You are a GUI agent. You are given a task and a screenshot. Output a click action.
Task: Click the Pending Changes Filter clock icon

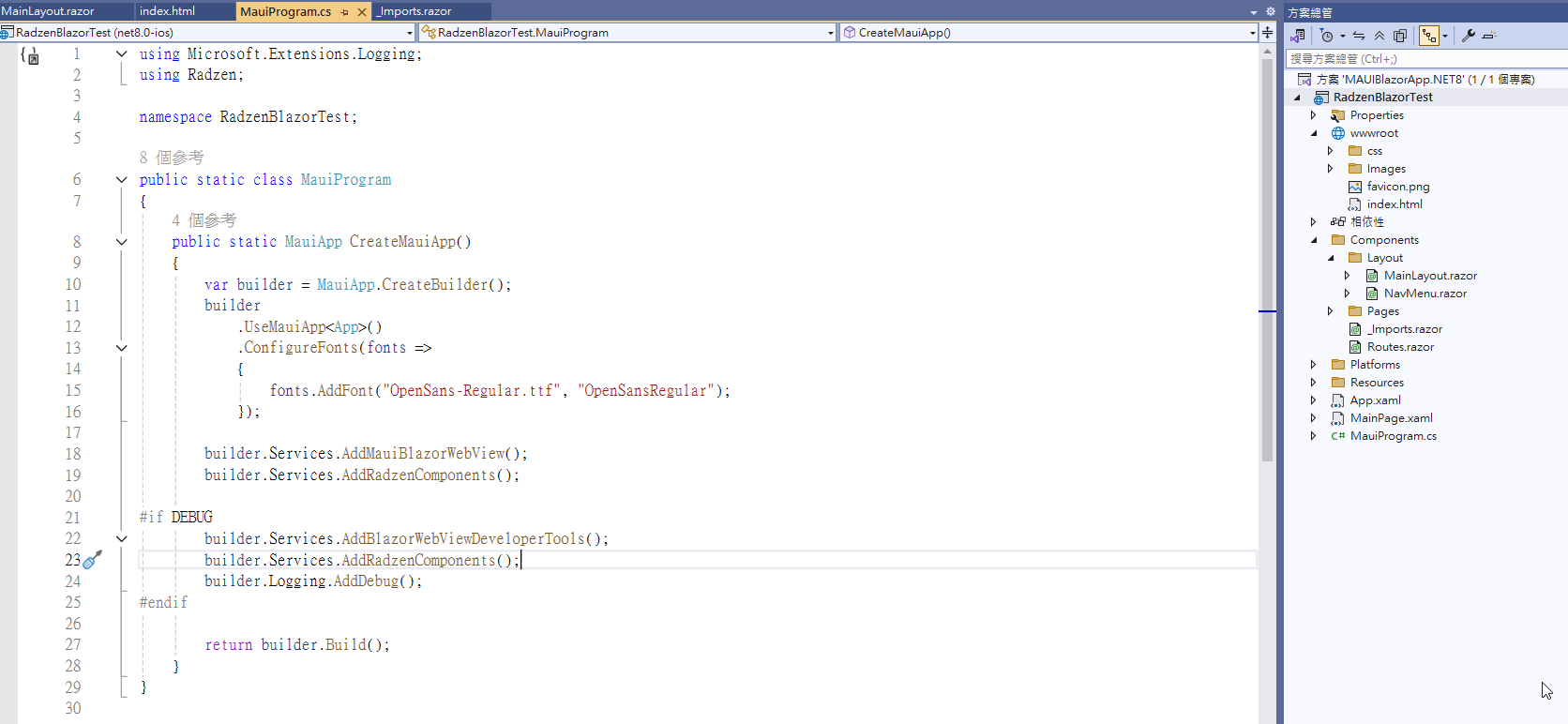pyautogui.click(x=1326, y=36)
